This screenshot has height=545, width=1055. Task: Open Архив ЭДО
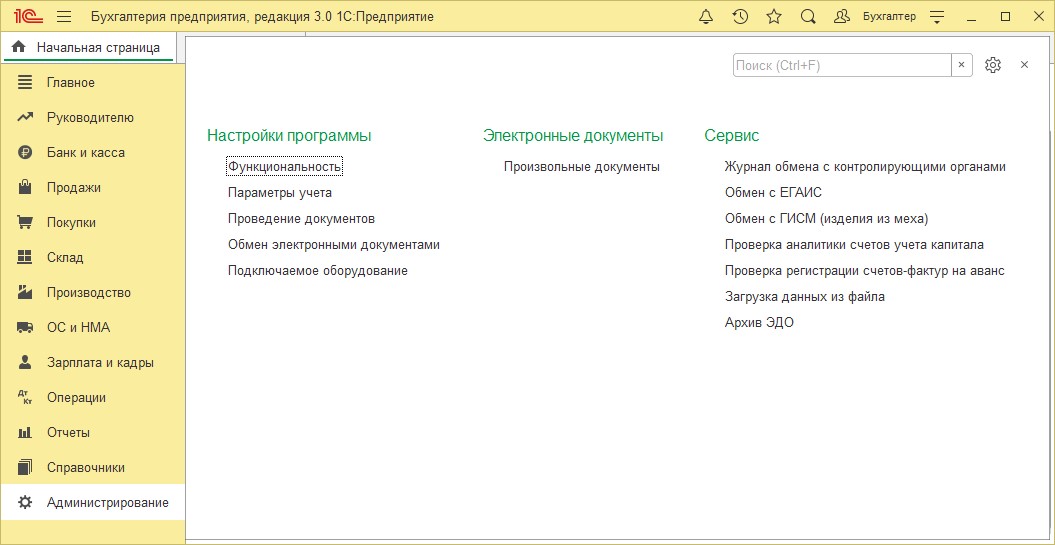(759, 323)
